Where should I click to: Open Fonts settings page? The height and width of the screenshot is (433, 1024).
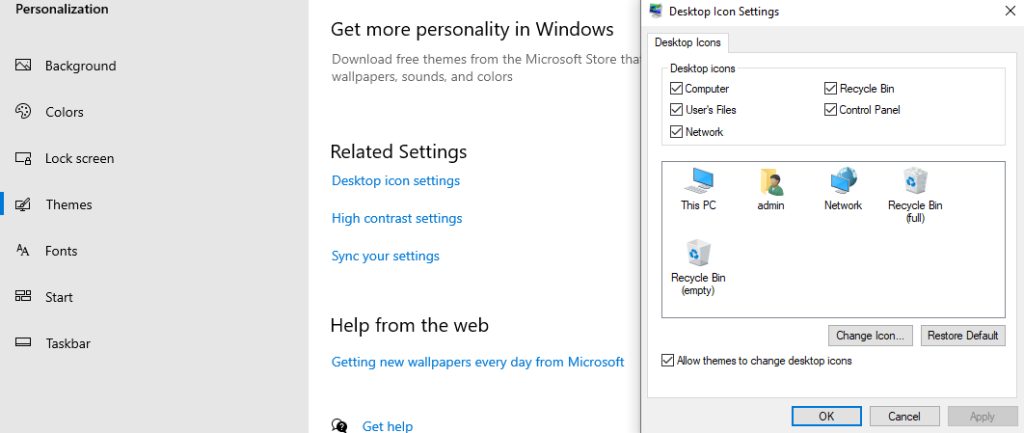tap(61, 251)
